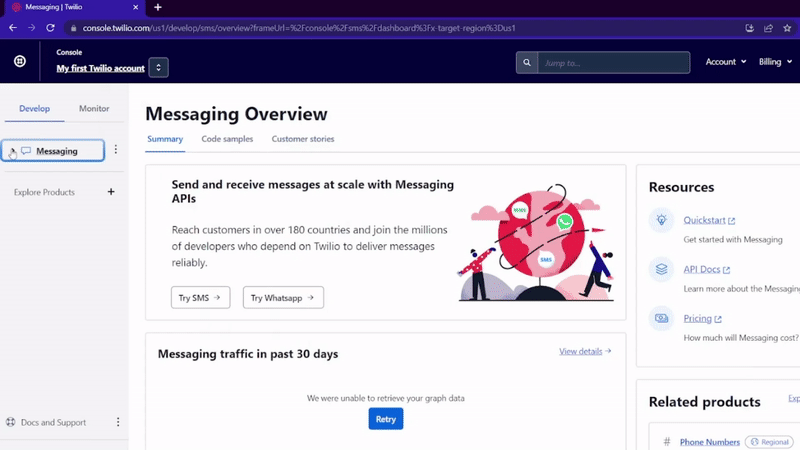Click the Pricing money icon

[661, 318]
